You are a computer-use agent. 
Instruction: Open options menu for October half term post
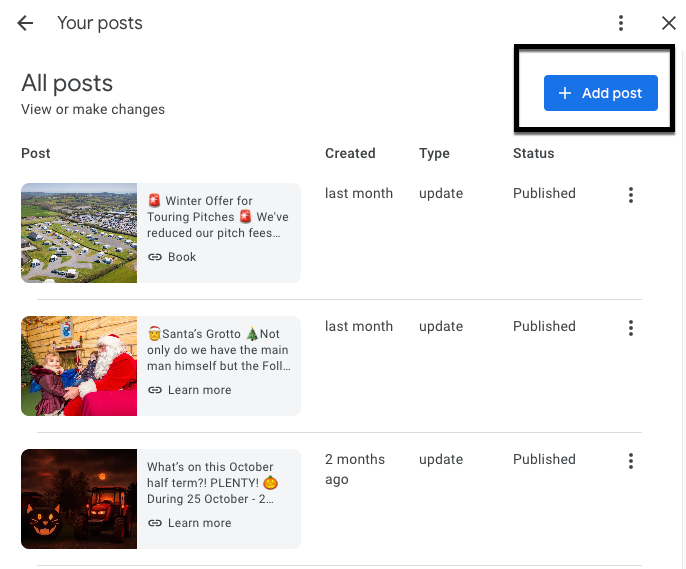tap(630, 461)
